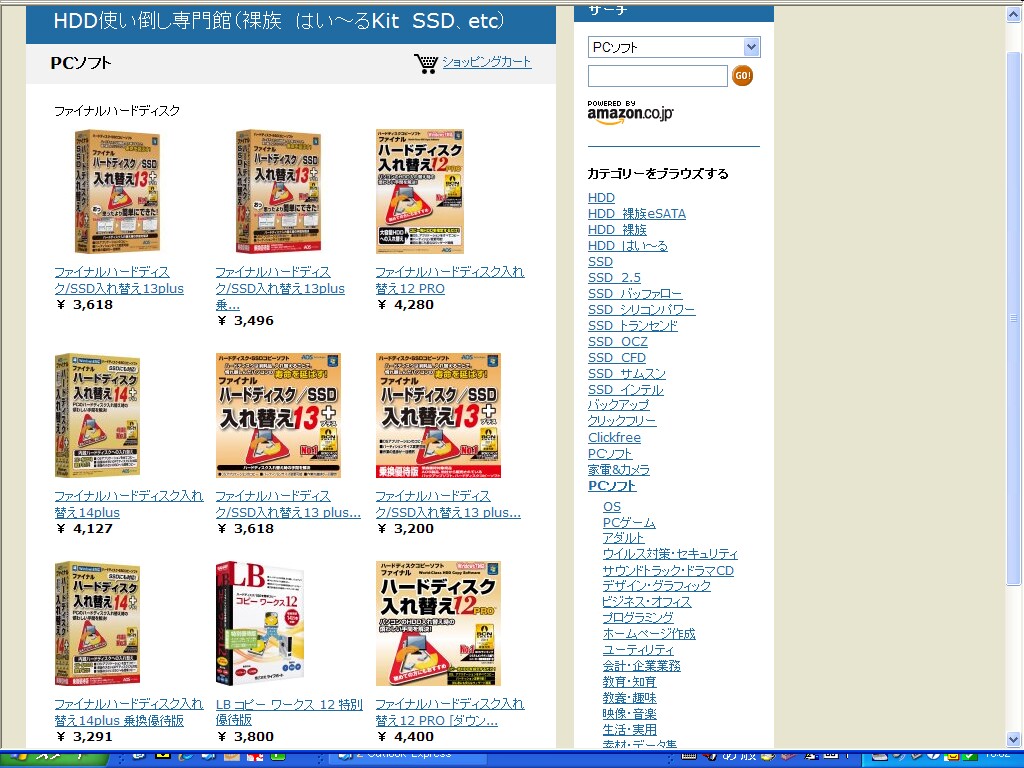
Task: Open the ウイルス対策・セキュリティ subcategory
Action: coord(670,554)
